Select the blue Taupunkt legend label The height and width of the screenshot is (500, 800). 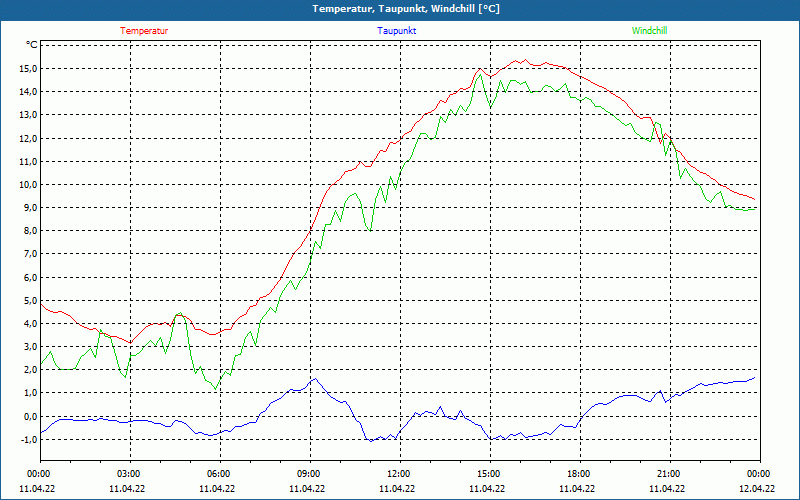397,31
